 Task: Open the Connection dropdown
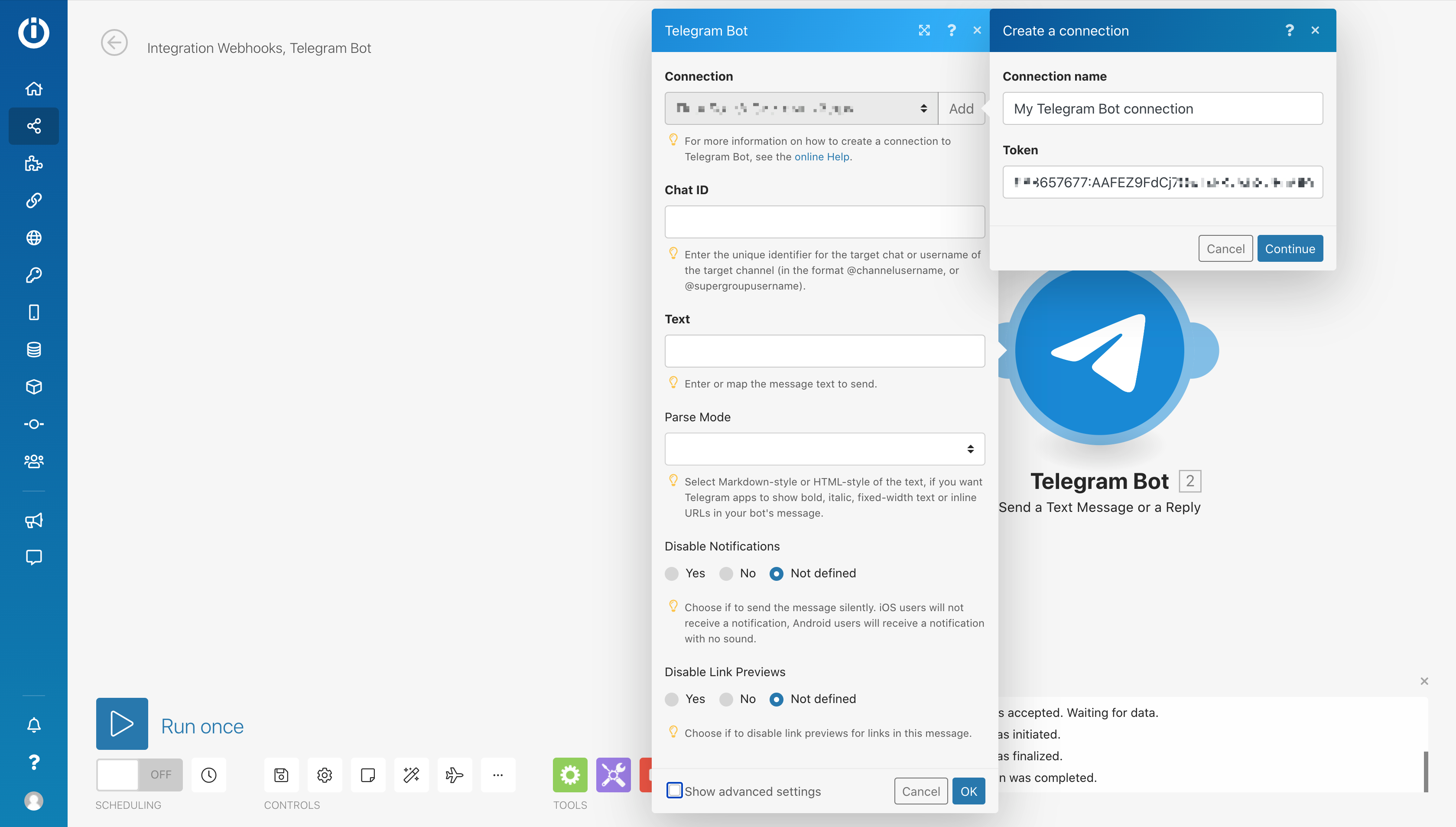coord(801,108)
